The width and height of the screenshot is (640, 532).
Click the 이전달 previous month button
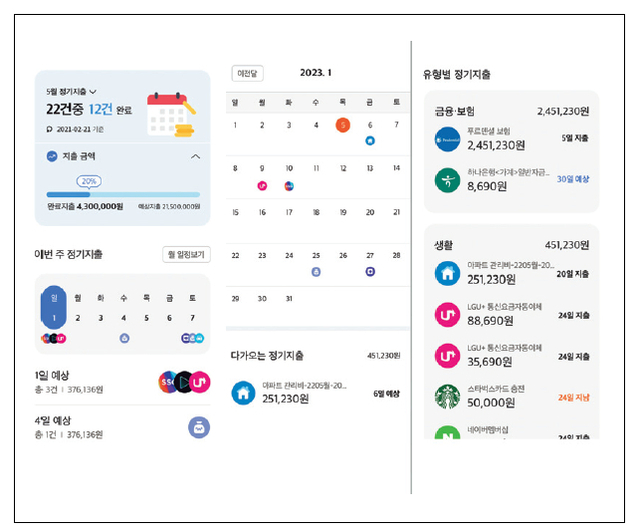click(x=247, y=73)
